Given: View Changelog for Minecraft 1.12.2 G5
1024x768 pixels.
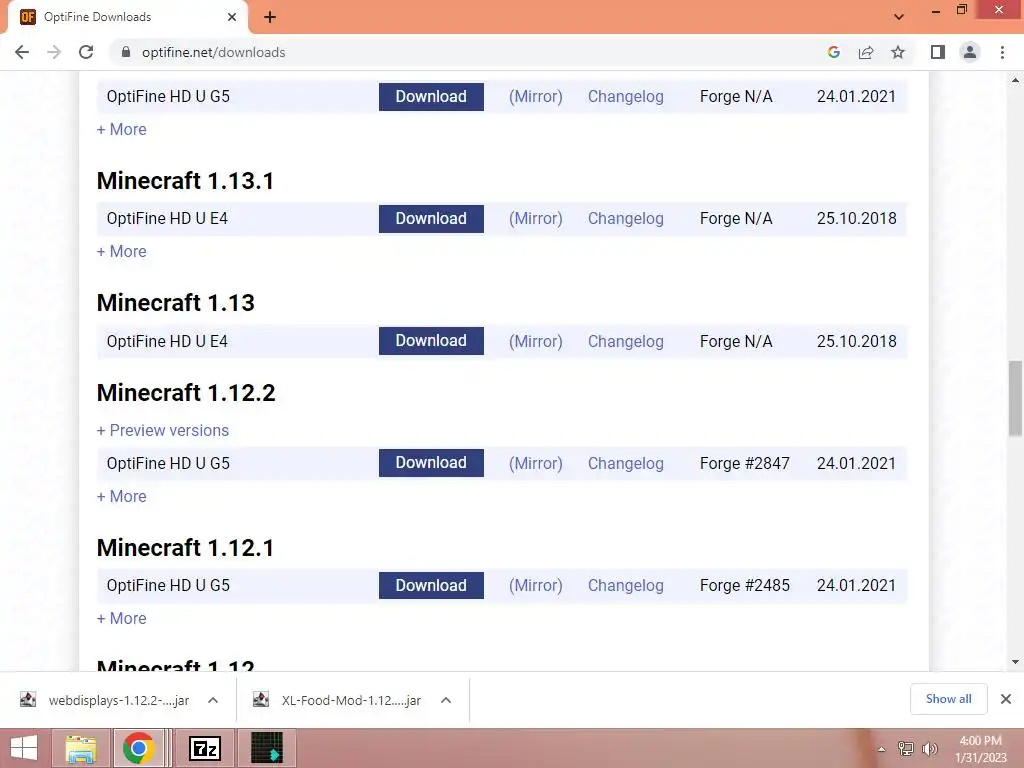Looking at the screenshot, I should 626,464.
